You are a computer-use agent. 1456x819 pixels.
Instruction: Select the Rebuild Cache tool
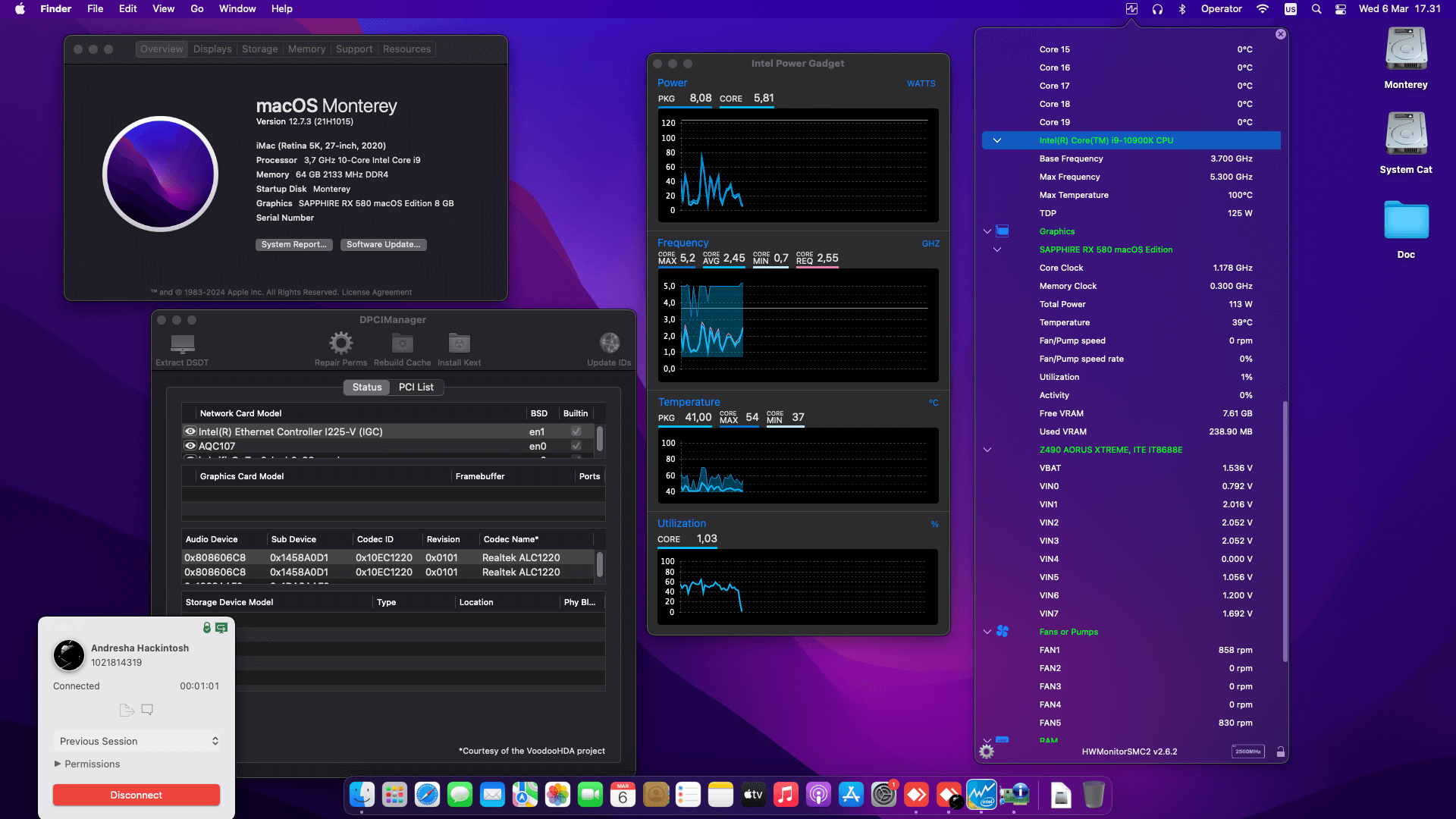(402, 344)
